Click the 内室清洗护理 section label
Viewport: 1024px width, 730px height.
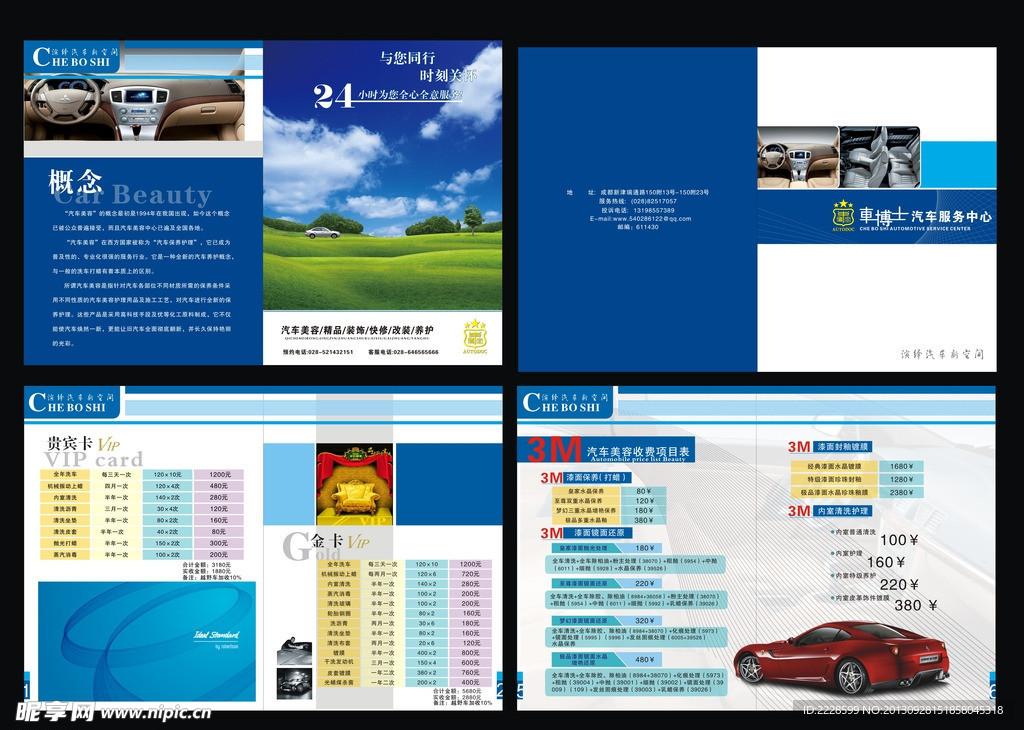point(842,511)
